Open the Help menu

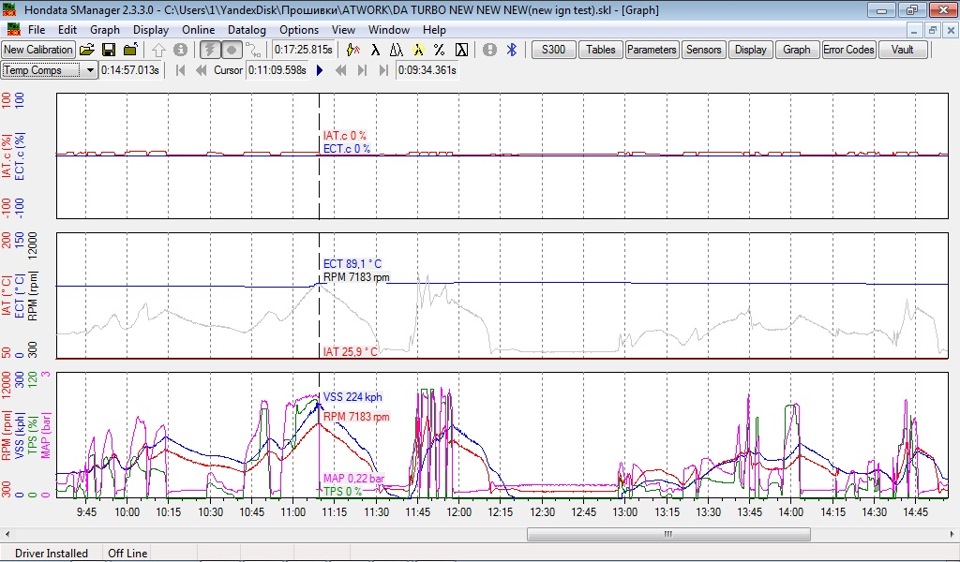tap(434, 29)
